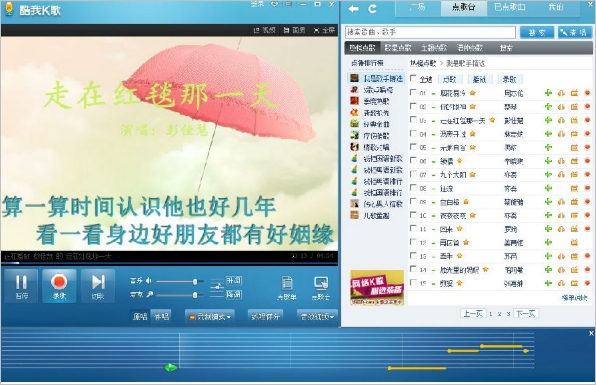Viewport: 596px width, 385px height.
Task: Open the 点歌单 song list icon
Action: coord(287,288)
